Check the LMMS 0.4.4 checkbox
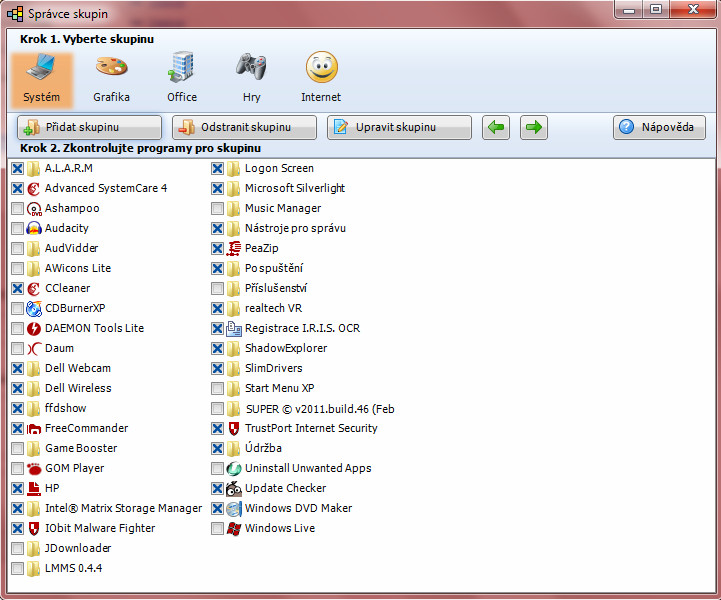Screen dimensions: 721x600 tap(17, 568)
